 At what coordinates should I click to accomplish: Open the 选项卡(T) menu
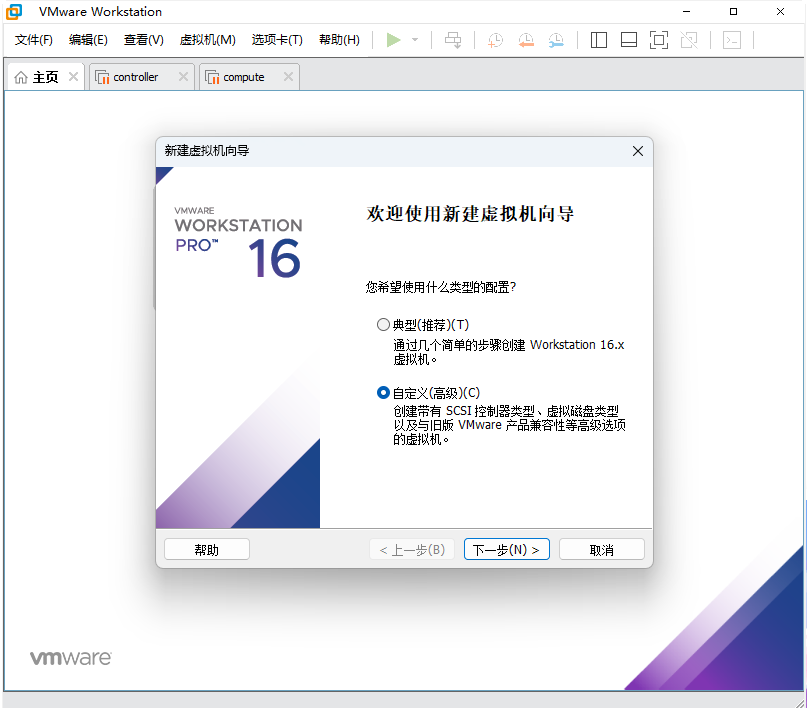277,40
